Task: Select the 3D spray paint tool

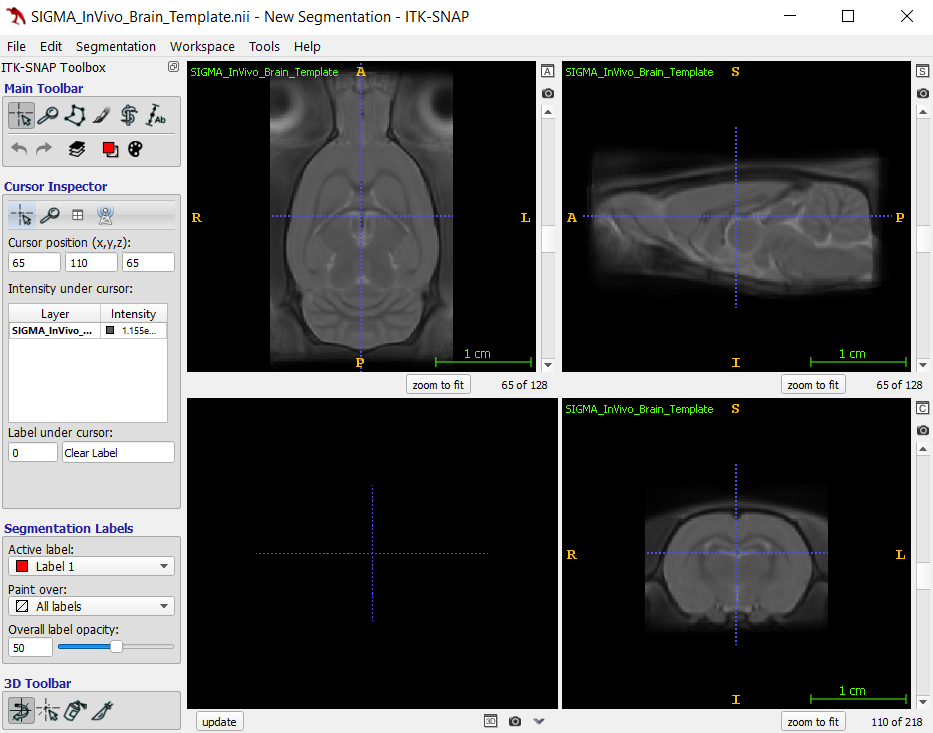Action: click(73, 710)
